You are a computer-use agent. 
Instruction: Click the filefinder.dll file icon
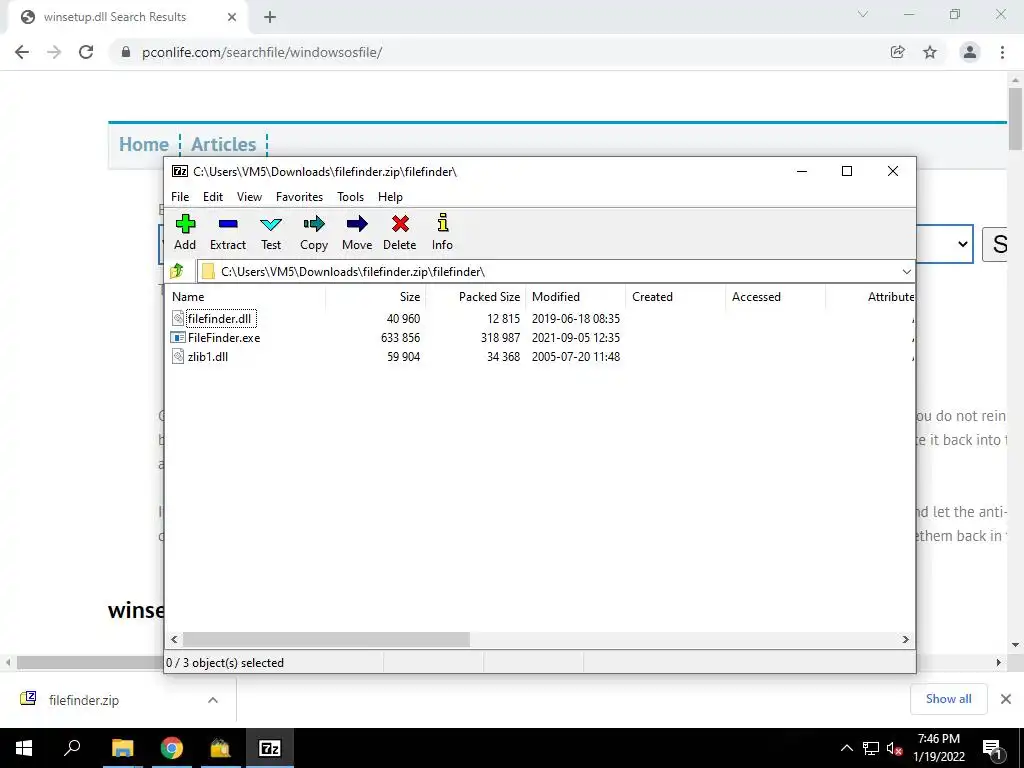point(178,318)
